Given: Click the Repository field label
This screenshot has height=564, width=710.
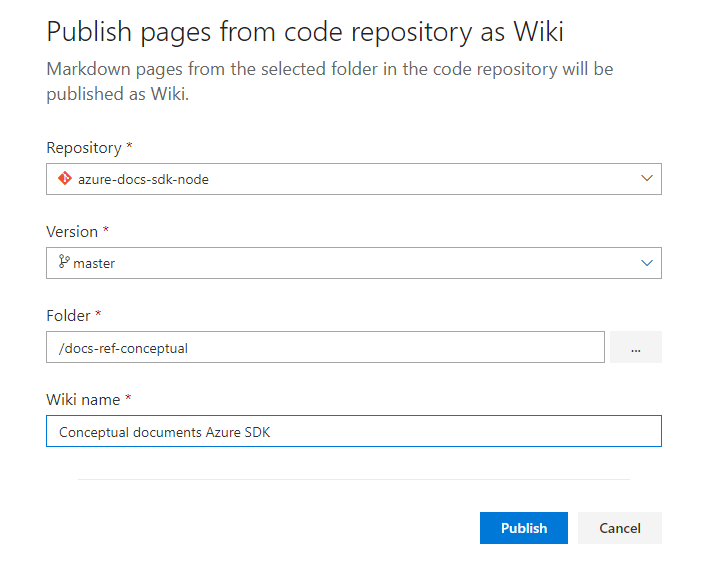Looking at the screenshot, I should coord(84,148).
